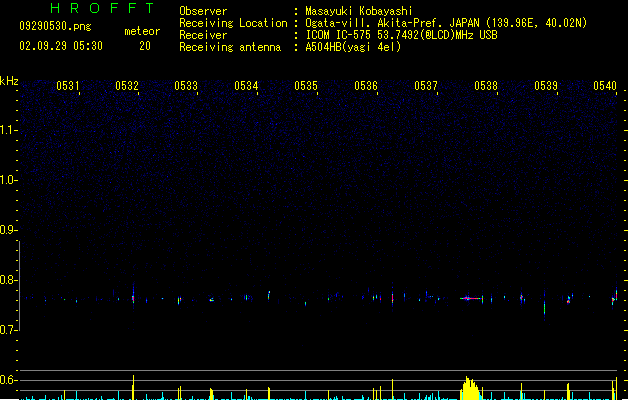The width and height of the screenshot is (629, 400).
Task: Click the 0533 time marker
Action: (186, 86)
